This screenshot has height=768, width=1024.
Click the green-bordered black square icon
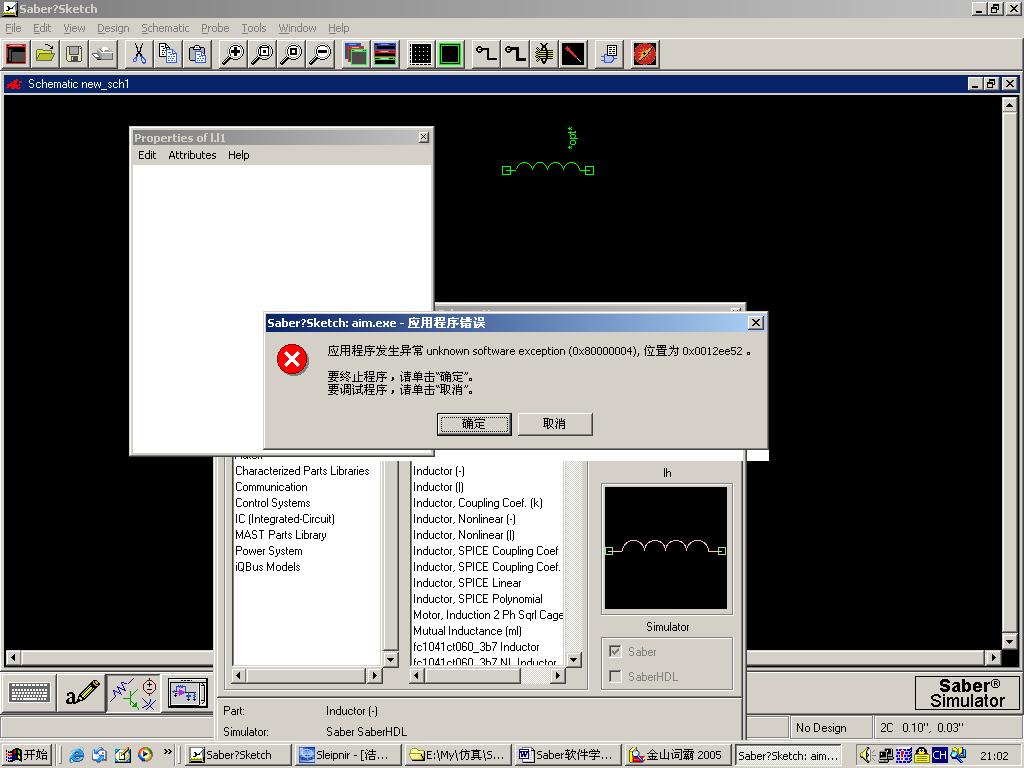(x=450, y=54)
